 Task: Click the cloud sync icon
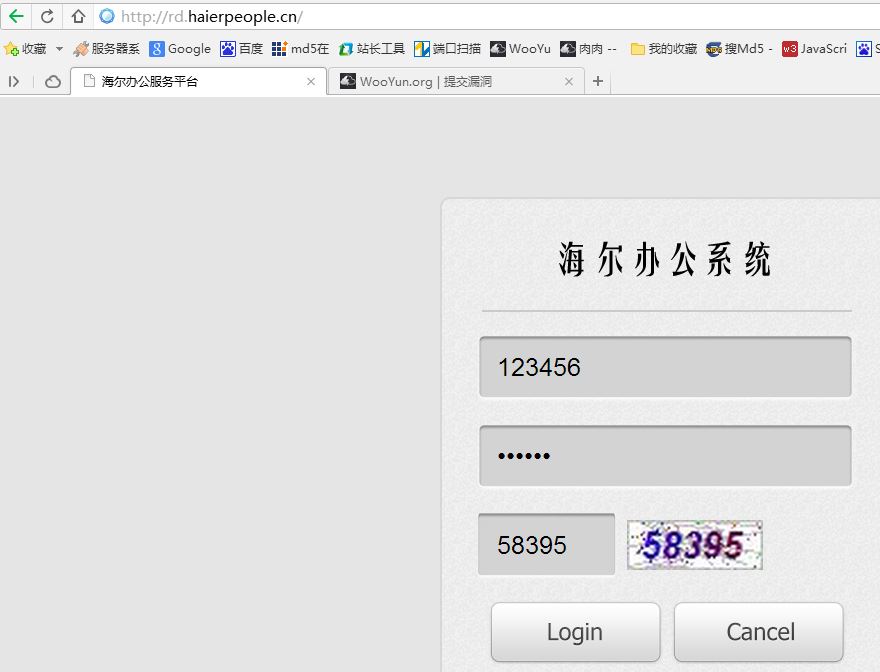53,82
